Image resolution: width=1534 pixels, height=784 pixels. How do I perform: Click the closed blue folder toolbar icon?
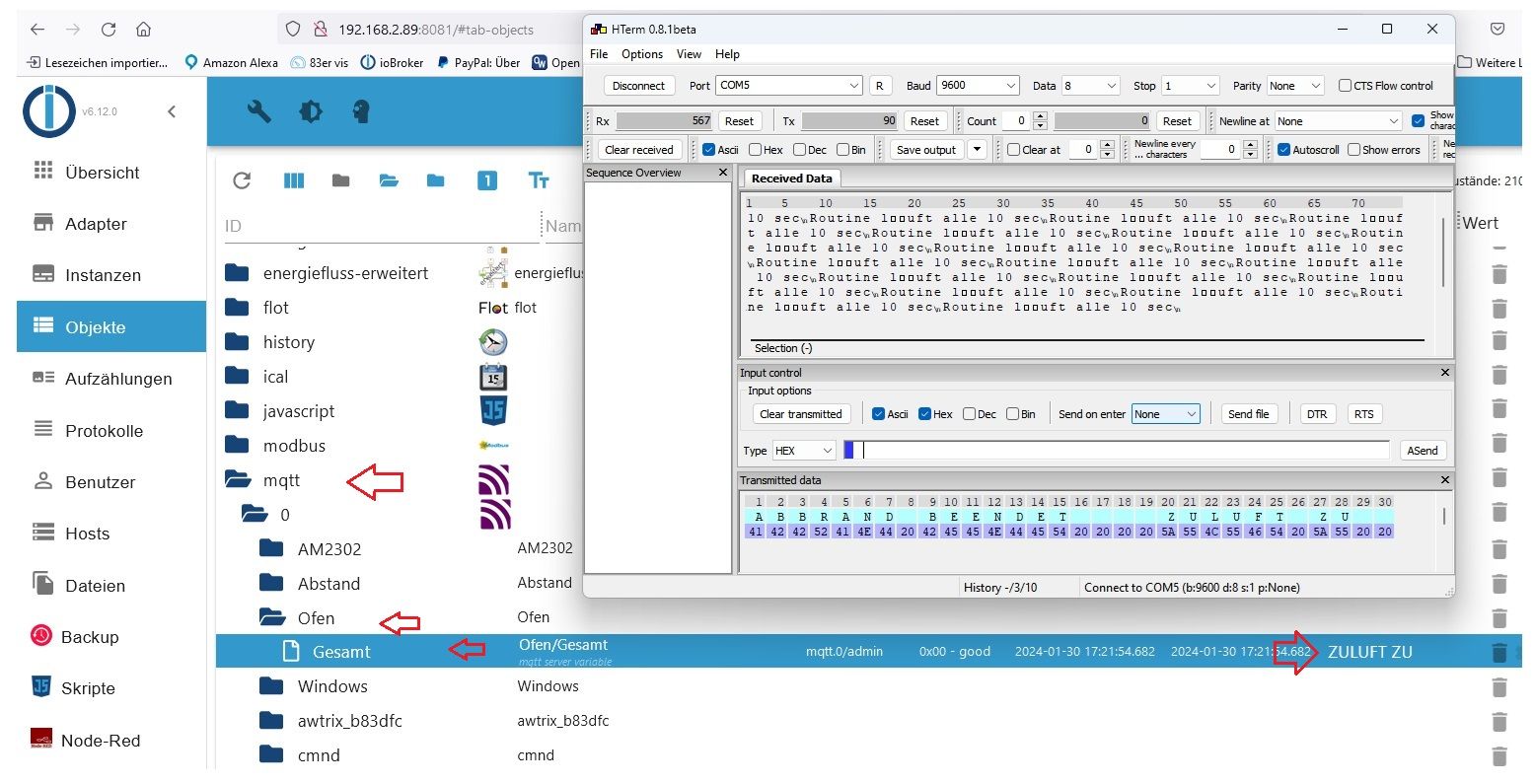click(x=436, y=180)
